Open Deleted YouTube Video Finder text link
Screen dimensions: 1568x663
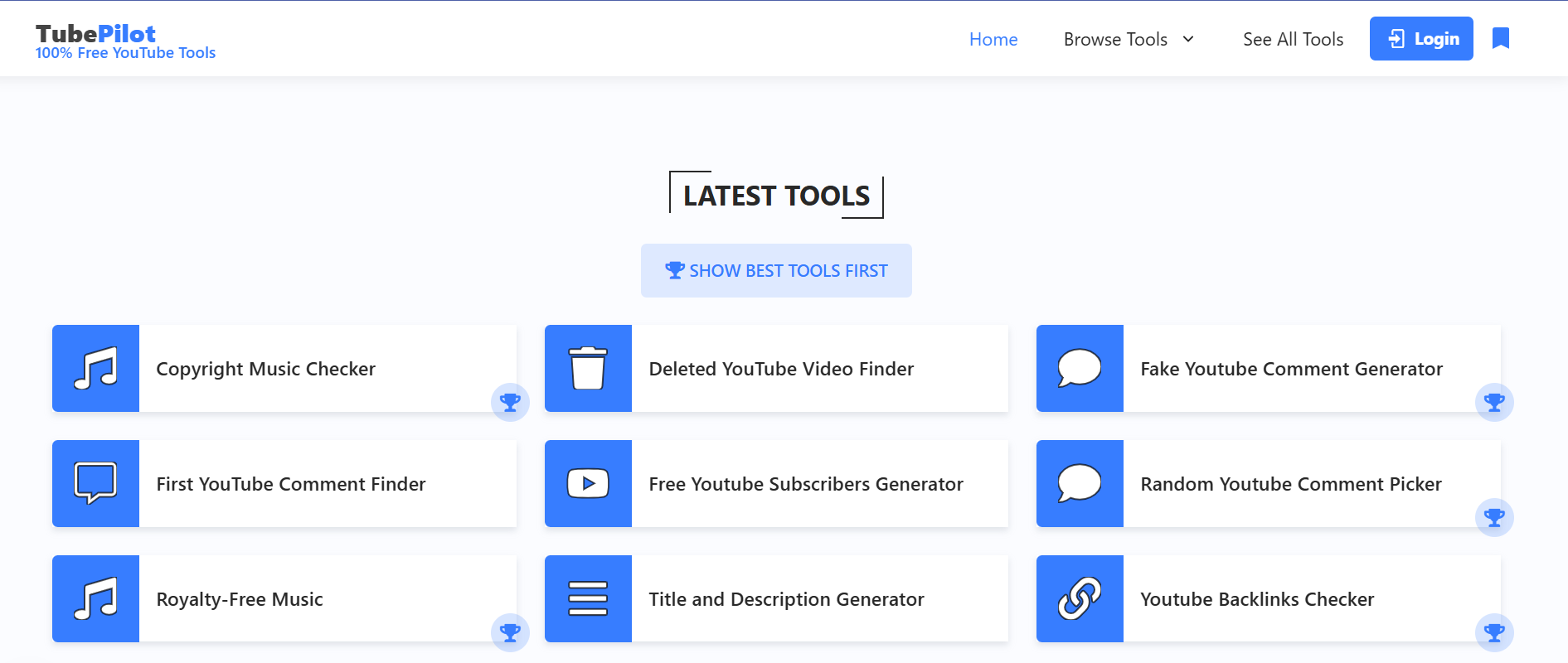[781, 369]
